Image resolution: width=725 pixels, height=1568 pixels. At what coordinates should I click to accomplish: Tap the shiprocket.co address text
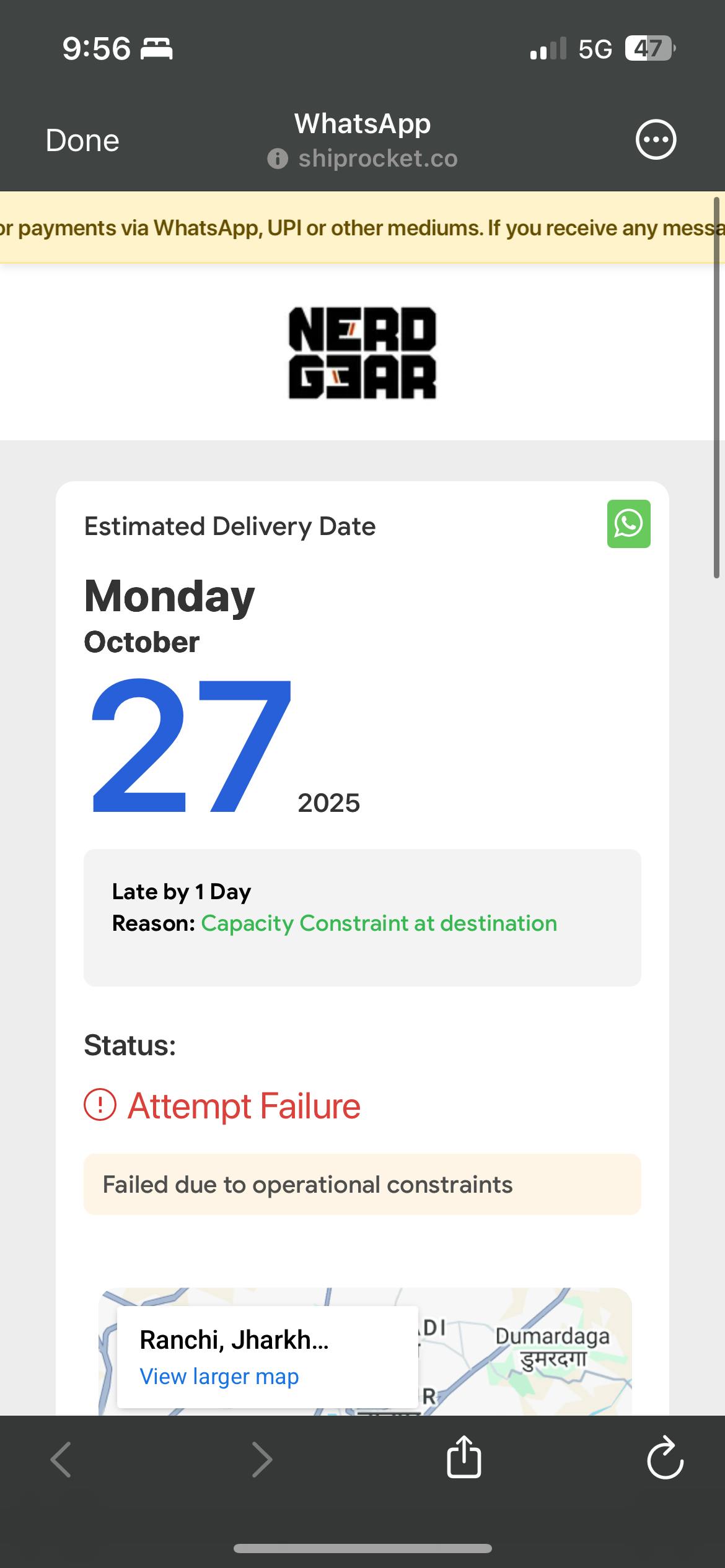point(378,159)
